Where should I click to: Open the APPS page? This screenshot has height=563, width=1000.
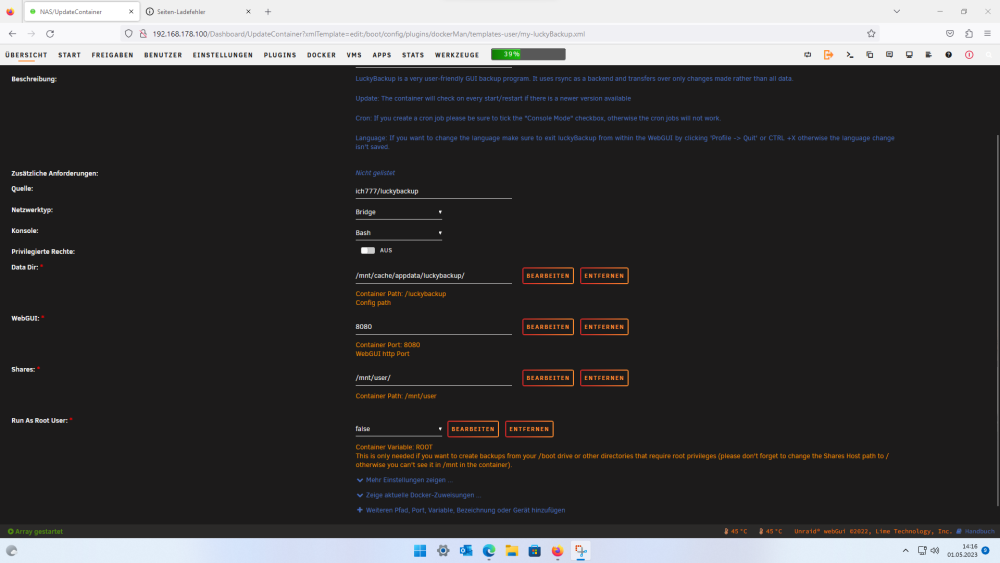point(382,55)
